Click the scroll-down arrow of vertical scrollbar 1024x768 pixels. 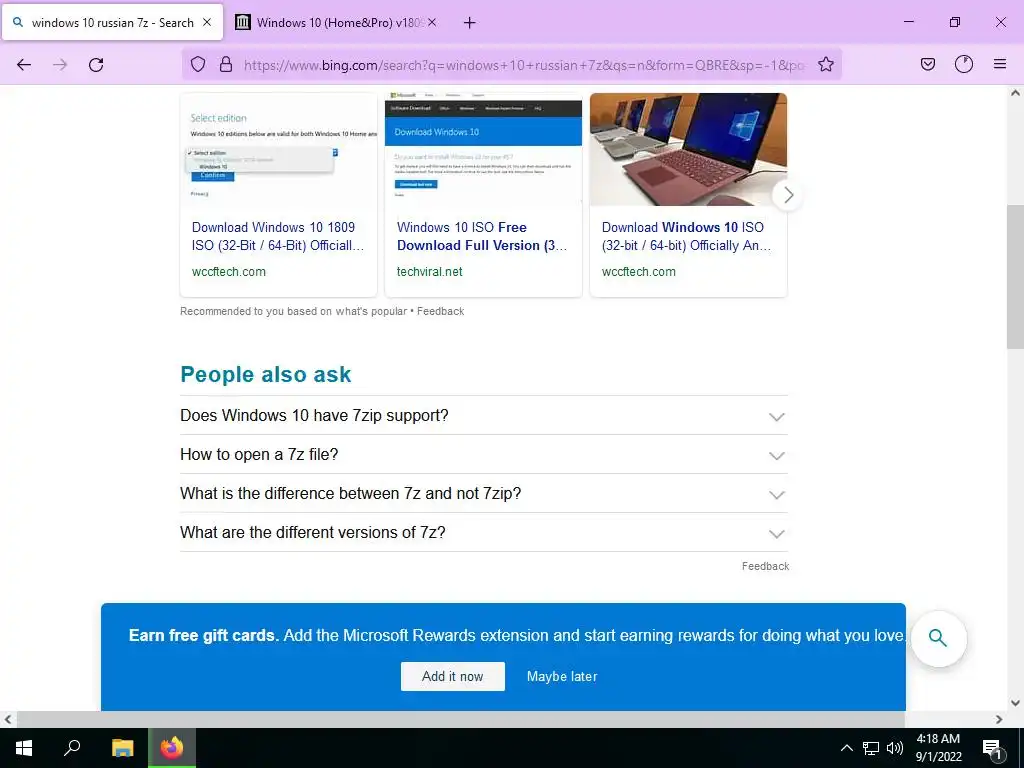point(1015,703)
